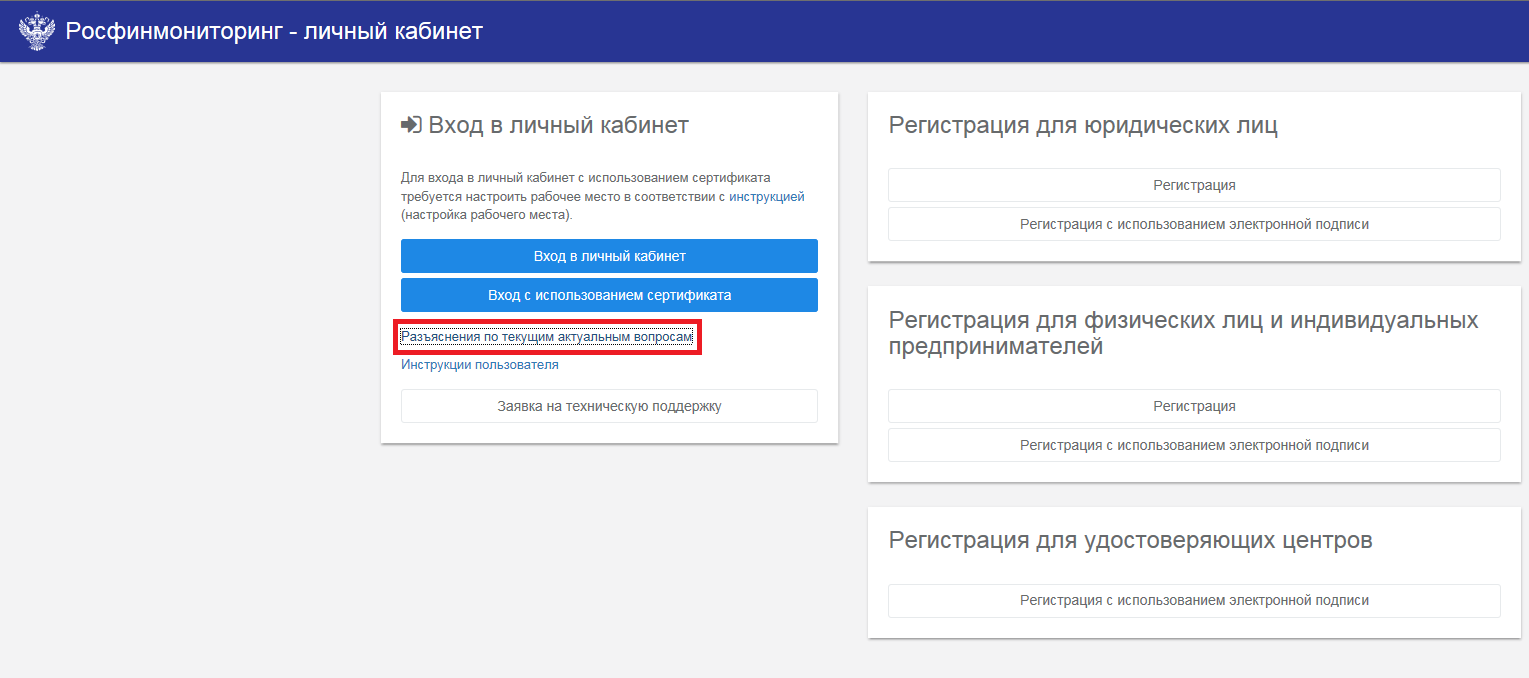Click the sentence starting Для входа в личный
Screen dimensions: 1529x678
pos(585,178)
